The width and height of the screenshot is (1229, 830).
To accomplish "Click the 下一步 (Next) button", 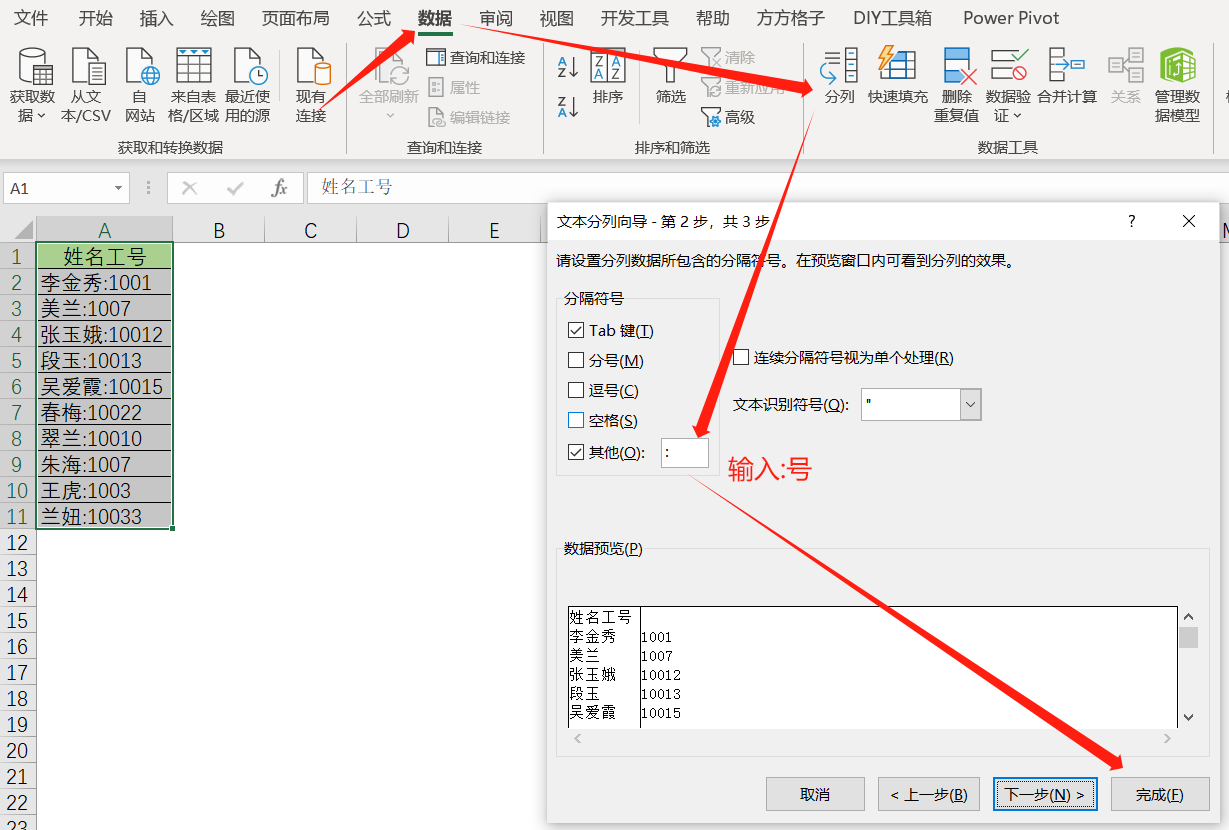I will point(1045,794).
